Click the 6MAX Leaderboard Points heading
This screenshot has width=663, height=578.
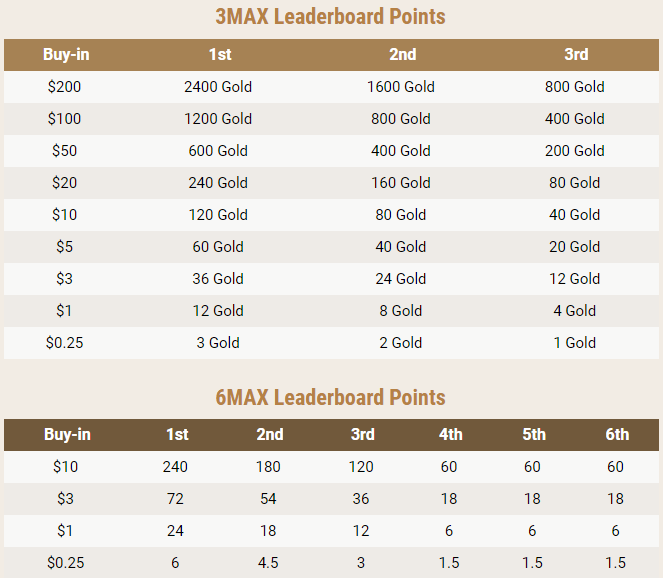(330, 397)
